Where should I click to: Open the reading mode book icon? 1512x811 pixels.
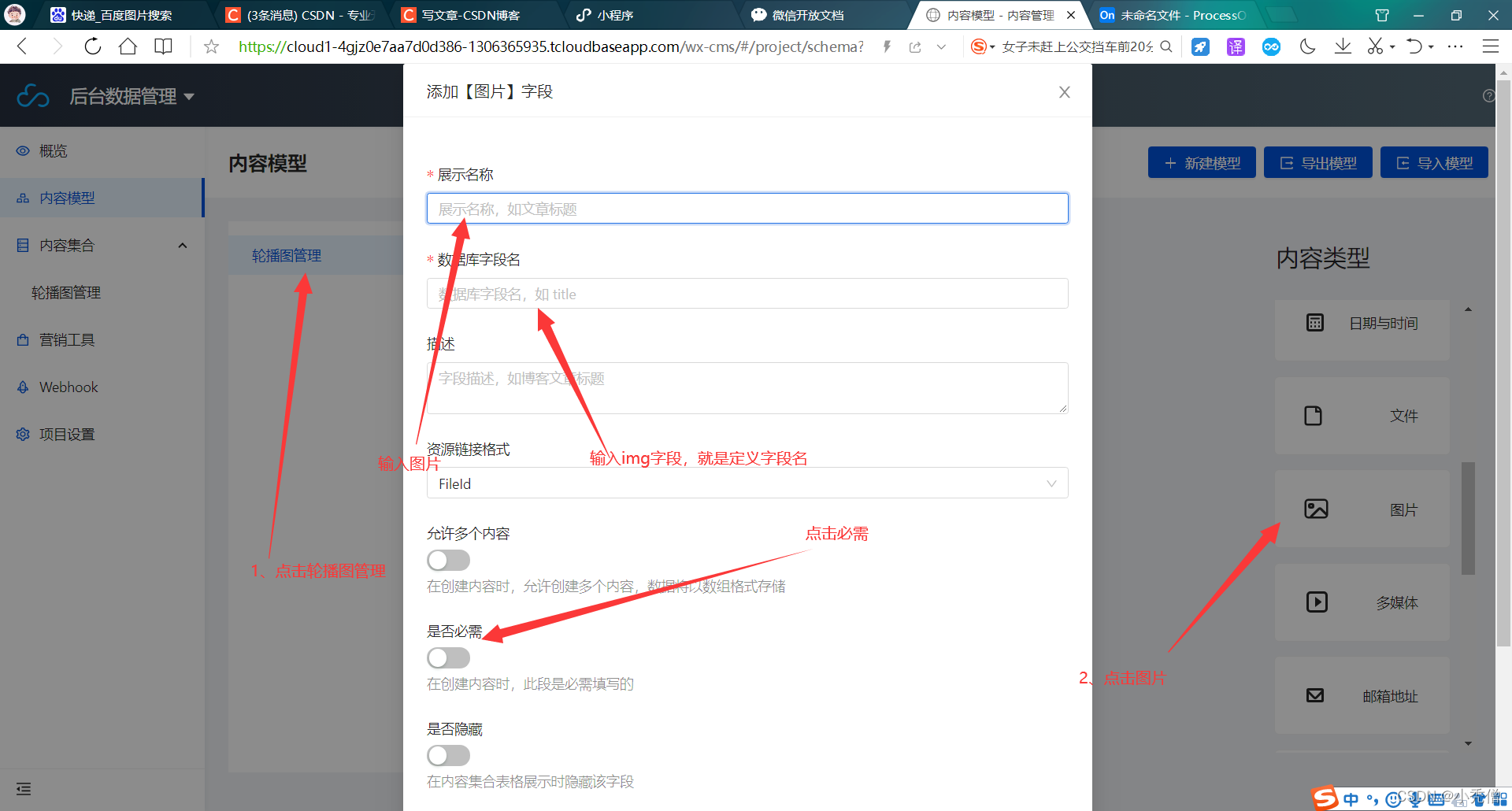point(163,46)
